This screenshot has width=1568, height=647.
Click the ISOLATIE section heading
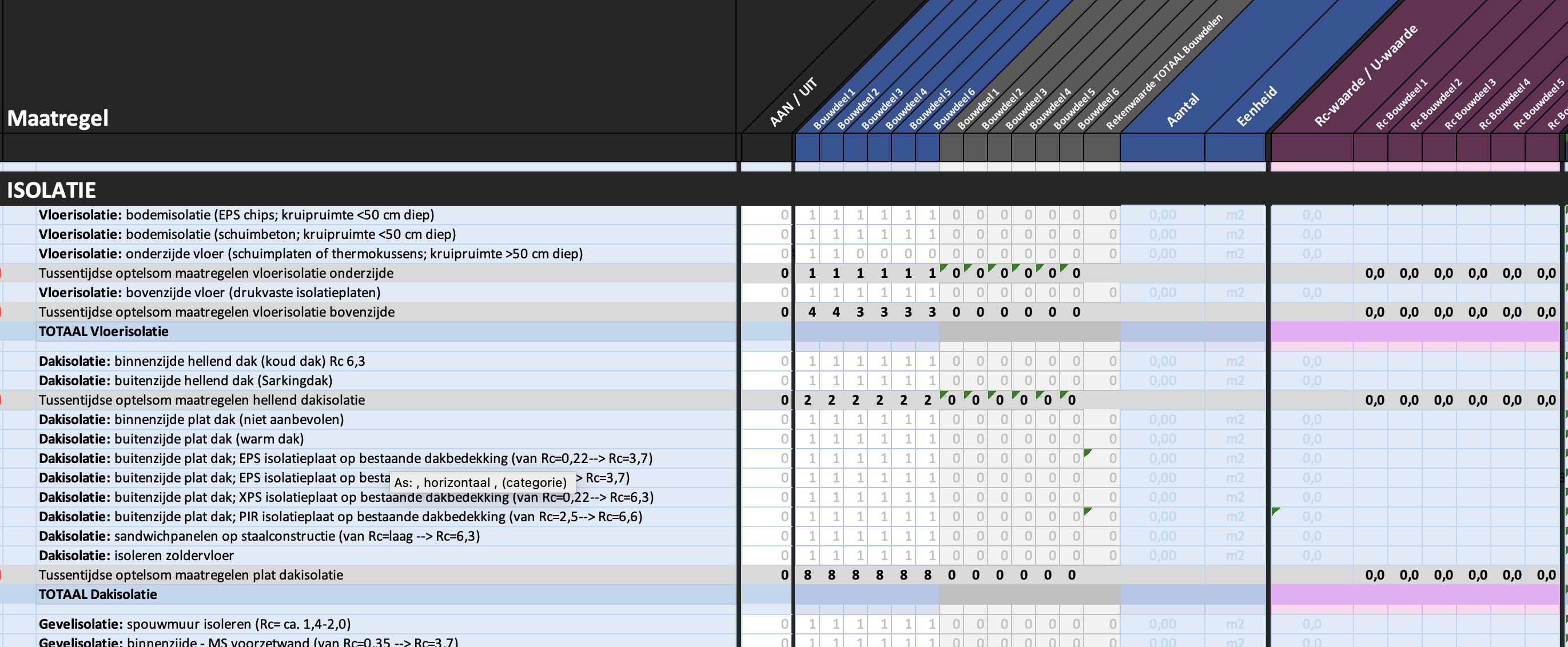(51, 190)
